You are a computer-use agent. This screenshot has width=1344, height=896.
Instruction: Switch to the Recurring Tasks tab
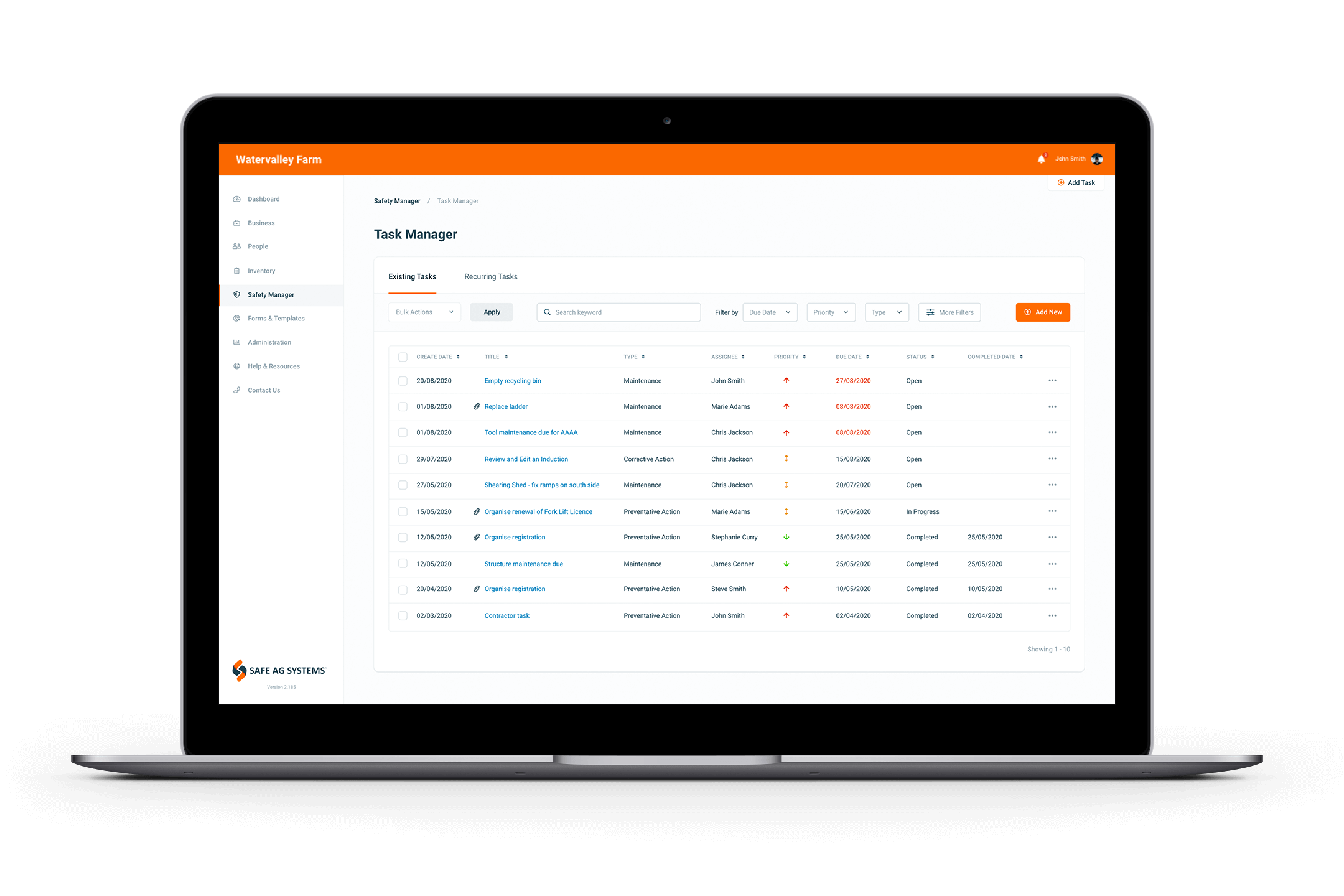[x=490, y=276]
